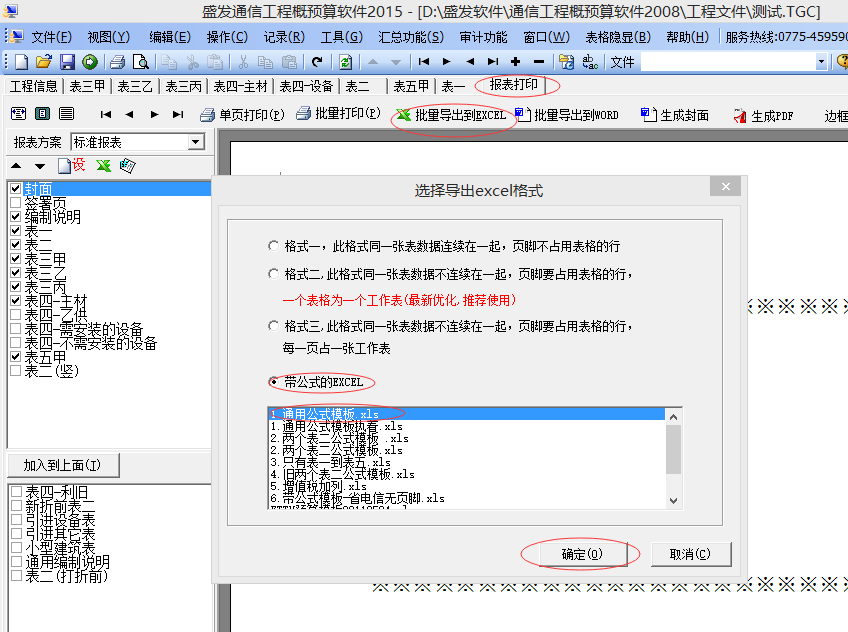Click 批量导出到WORD

(567, 115)
